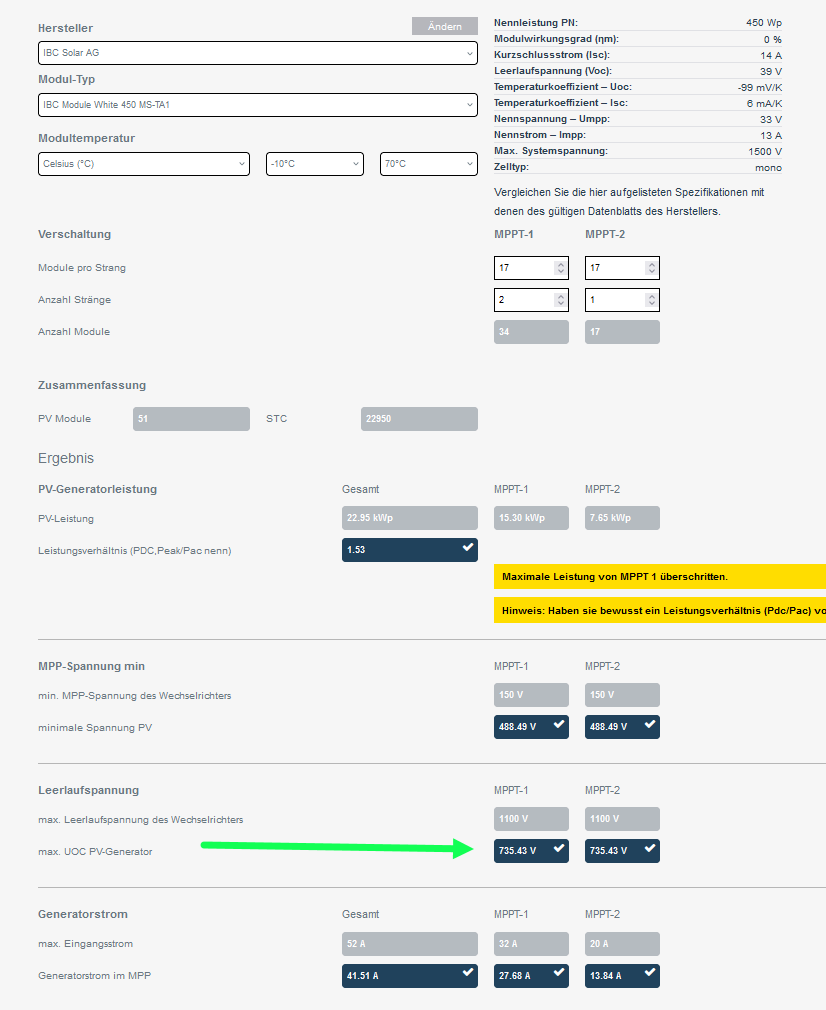Click the PV Module total field showing 51
Viewport: 826px width, 1010px height.
click(x=191, y=419)
